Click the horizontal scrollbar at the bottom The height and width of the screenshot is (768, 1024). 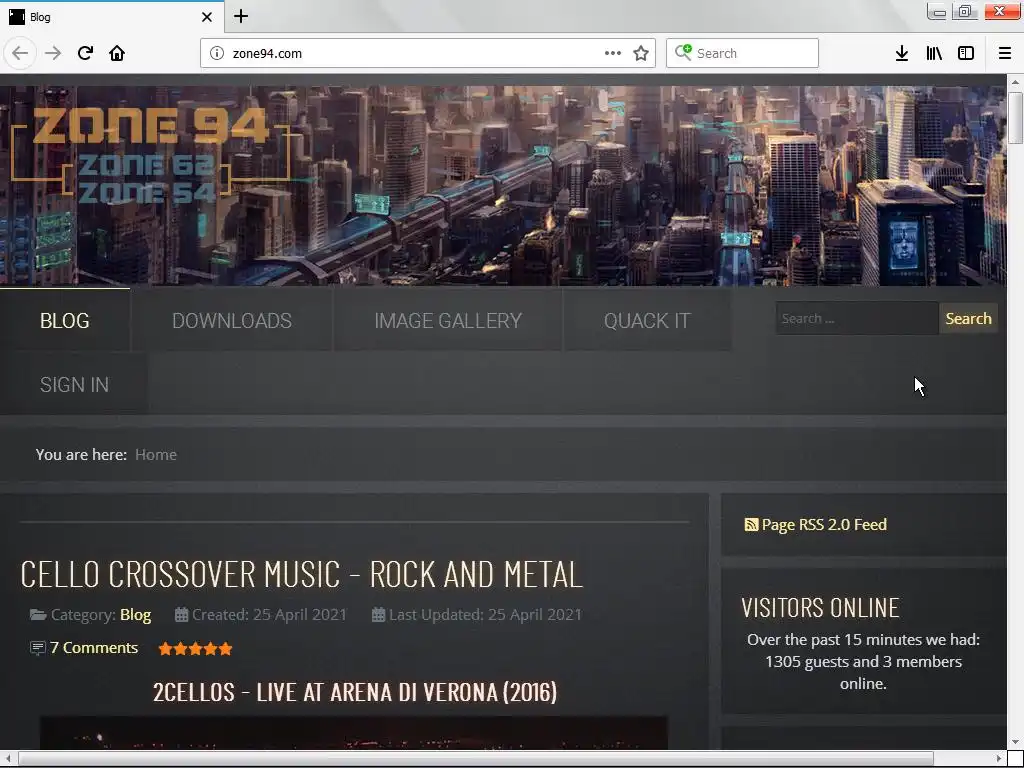[476, 758]
